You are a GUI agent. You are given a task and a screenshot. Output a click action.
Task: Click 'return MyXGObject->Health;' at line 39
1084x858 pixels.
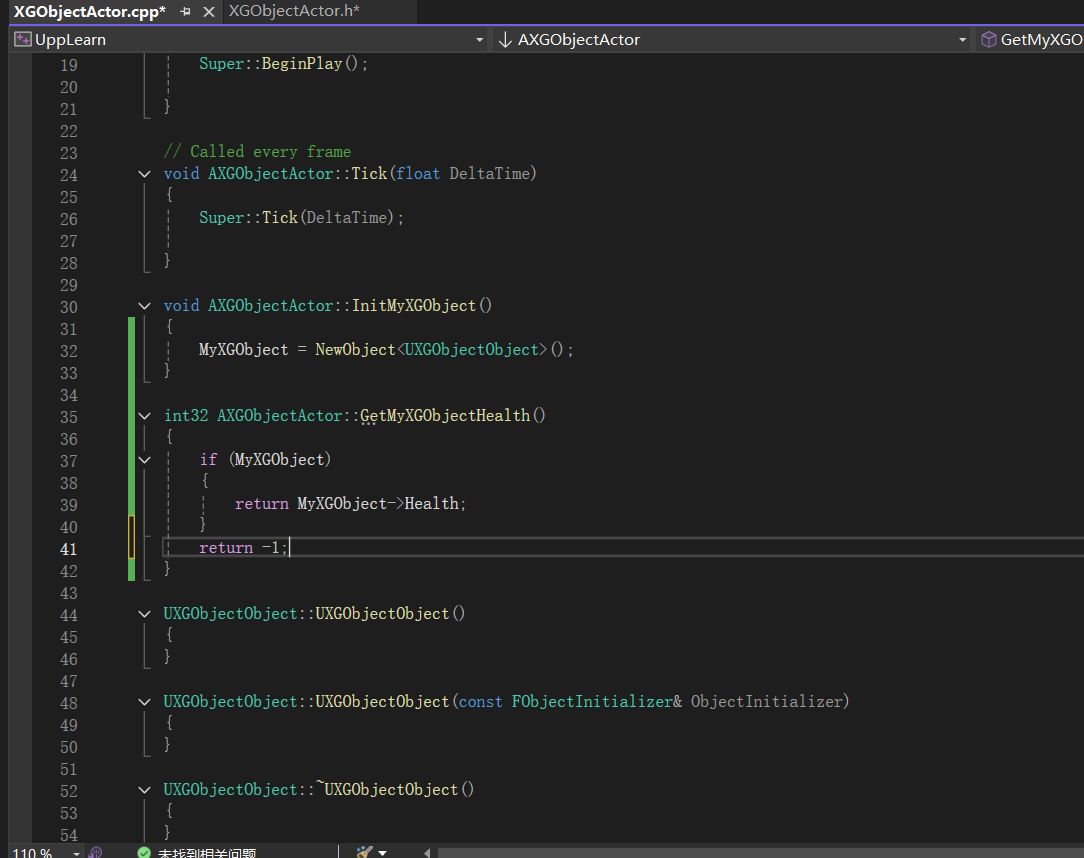(351, 504)
